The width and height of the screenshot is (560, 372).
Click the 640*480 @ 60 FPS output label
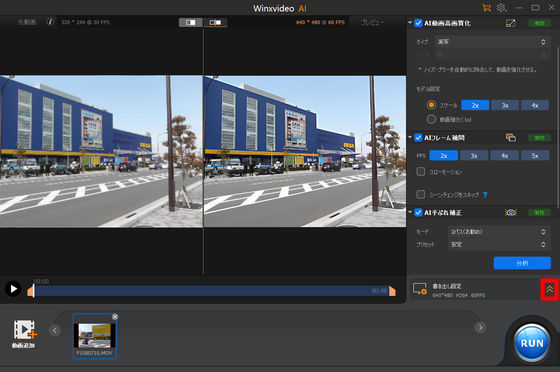(x=320, y=22)
